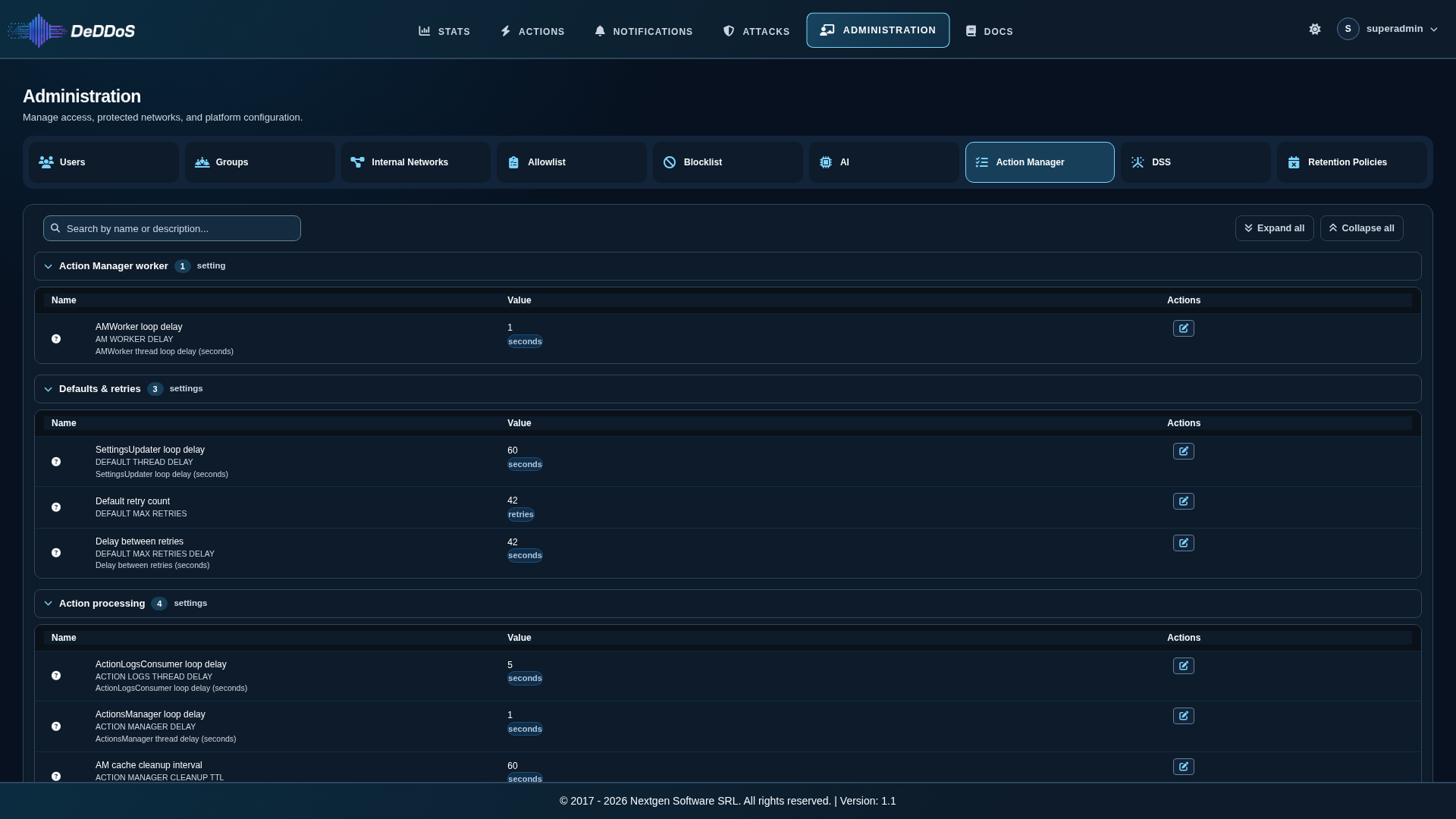
Task: Switch to the Blocklist tab
Action: click(728, 162)
